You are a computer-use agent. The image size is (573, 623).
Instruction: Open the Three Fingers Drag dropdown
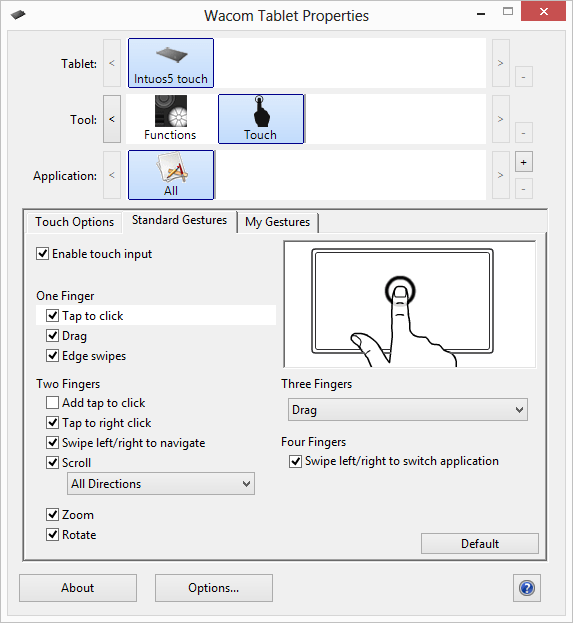point(408,410)
